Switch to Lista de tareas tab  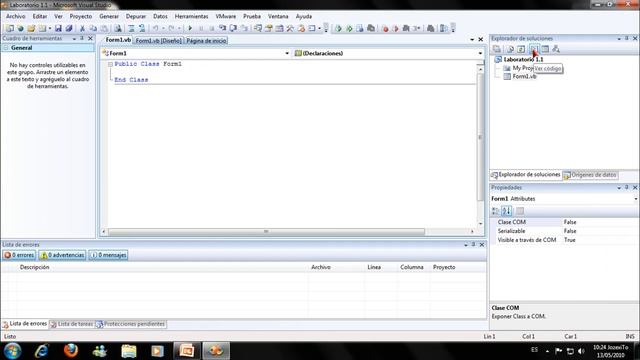click(71, 324)
